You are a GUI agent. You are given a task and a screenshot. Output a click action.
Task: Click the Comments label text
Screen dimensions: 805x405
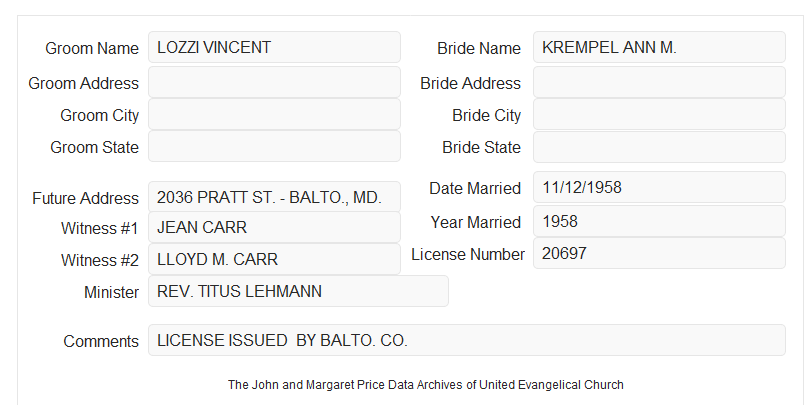click(101, 341)
